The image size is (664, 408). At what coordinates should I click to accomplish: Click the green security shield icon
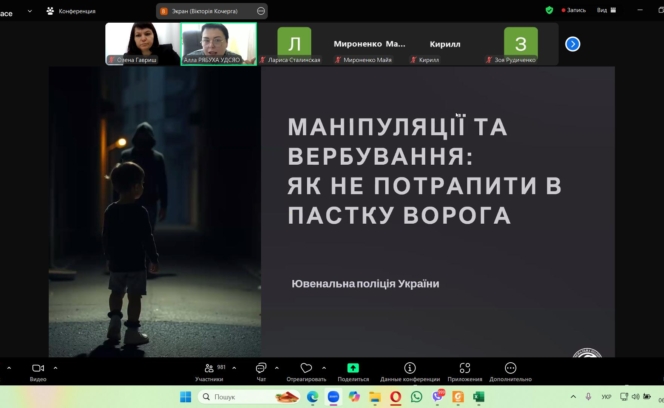click(549, 10)
